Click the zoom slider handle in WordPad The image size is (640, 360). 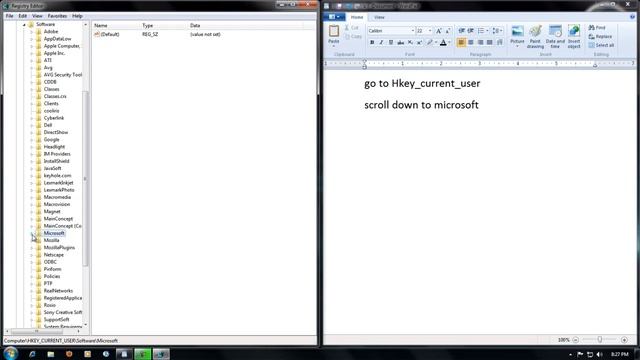600,340
